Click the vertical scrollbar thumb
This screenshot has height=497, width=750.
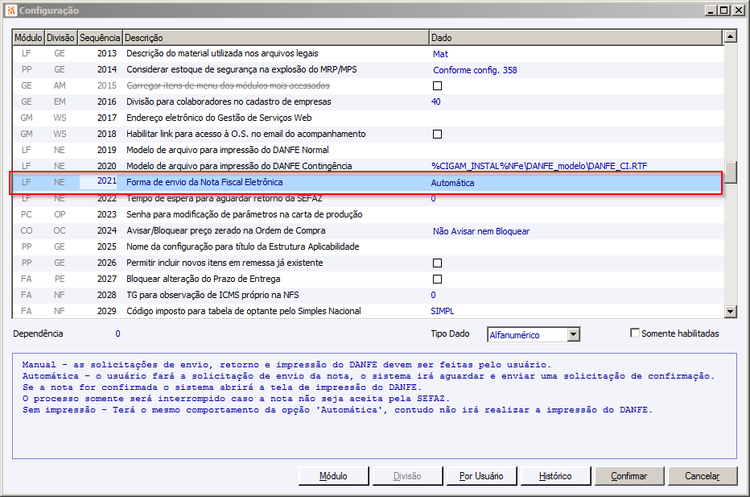pos(730,172)
